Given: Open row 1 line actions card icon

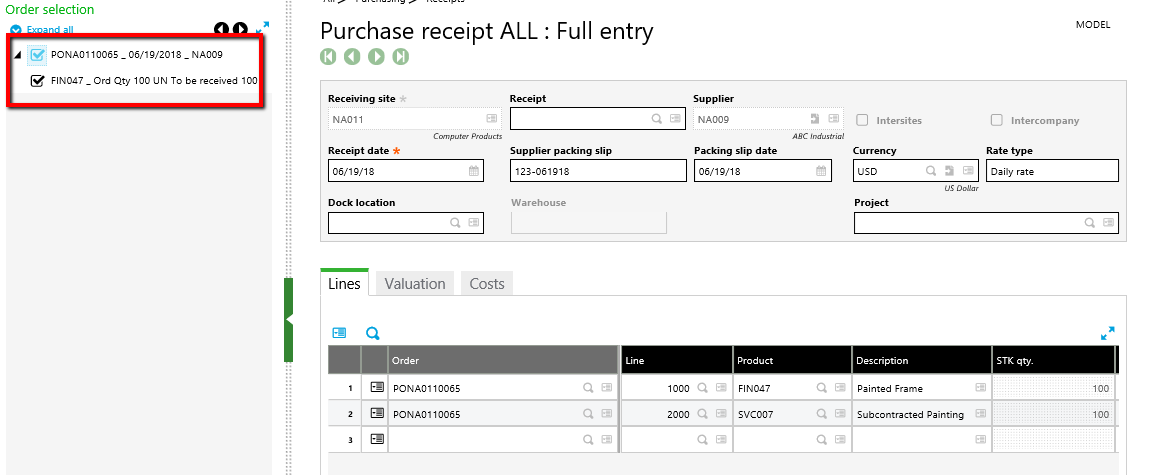Looking at the screenshot, I should point(377,387).
